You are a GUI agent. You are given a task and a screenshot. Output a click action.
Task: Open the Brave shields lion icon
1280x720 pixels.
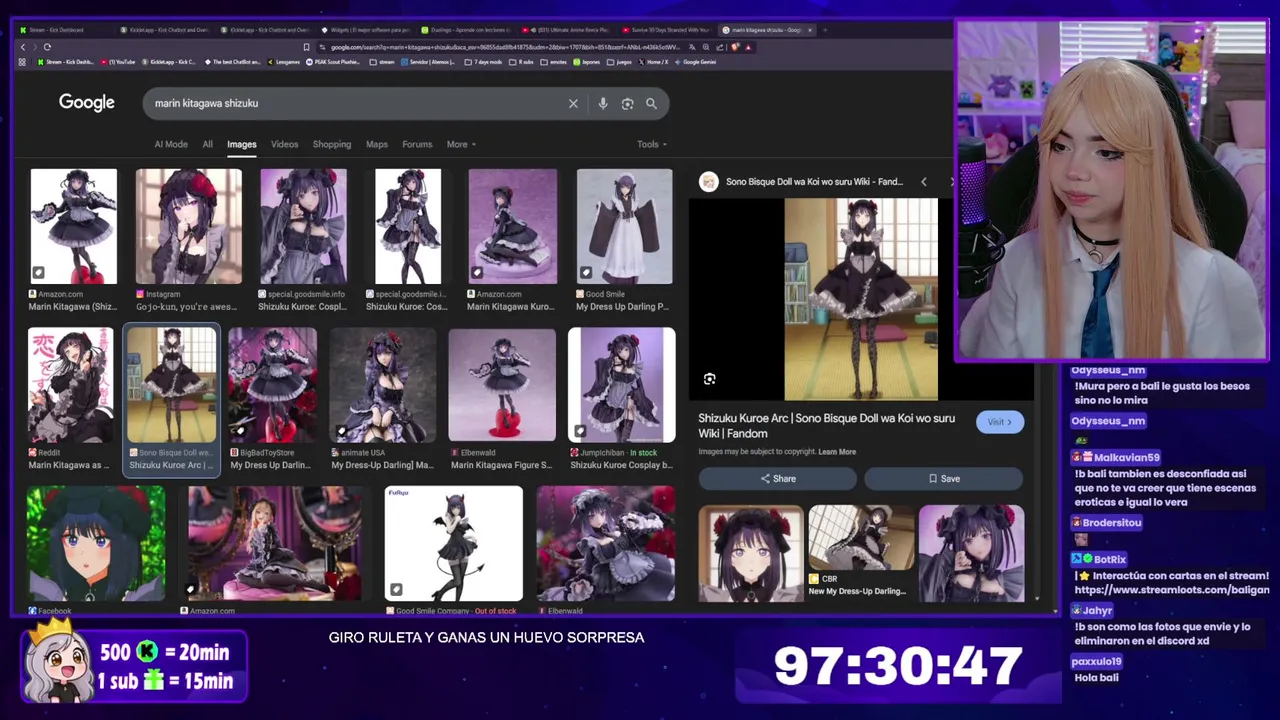click(x=735, y=47)
